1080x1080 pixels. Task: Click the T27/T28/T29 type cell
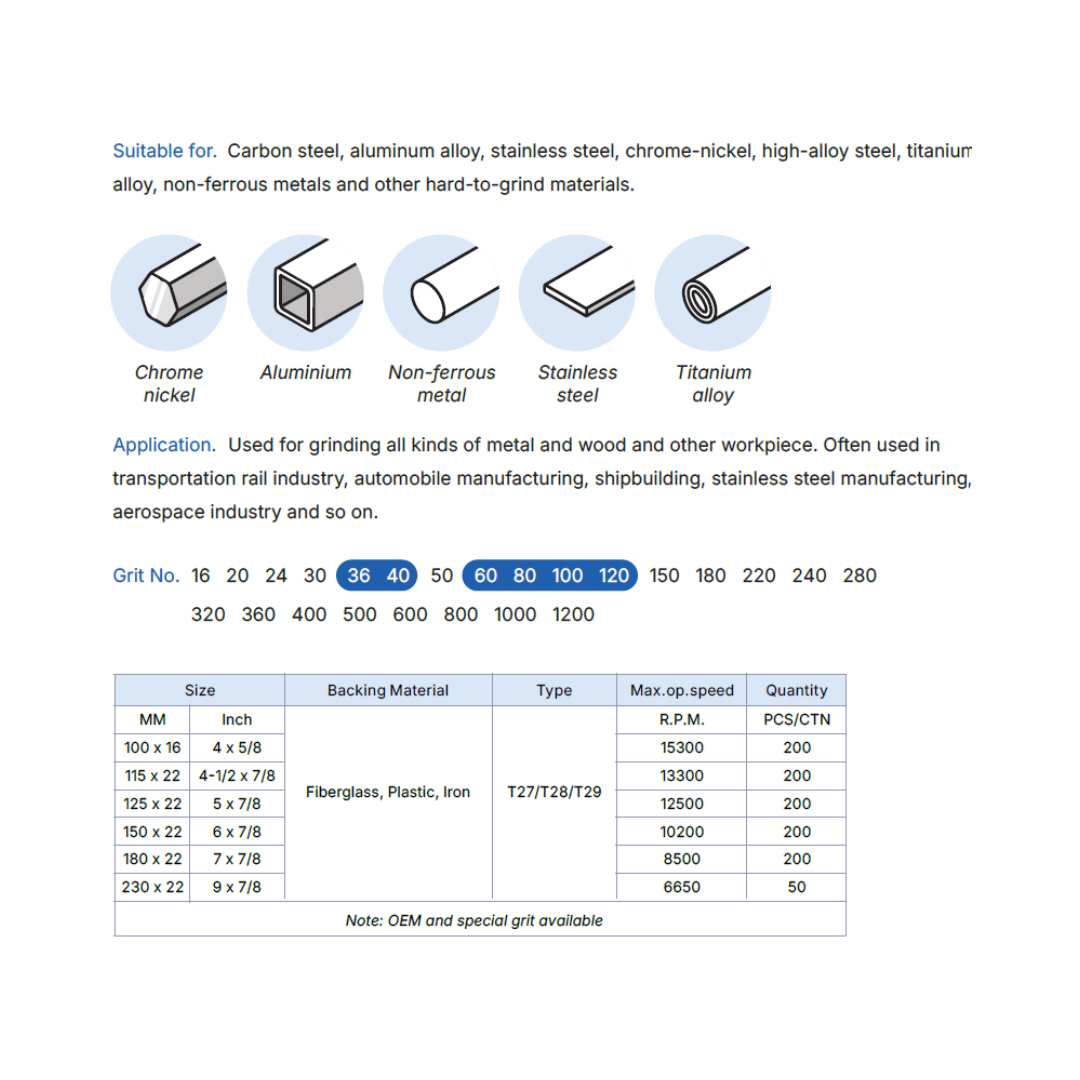(x=554, y=792)
